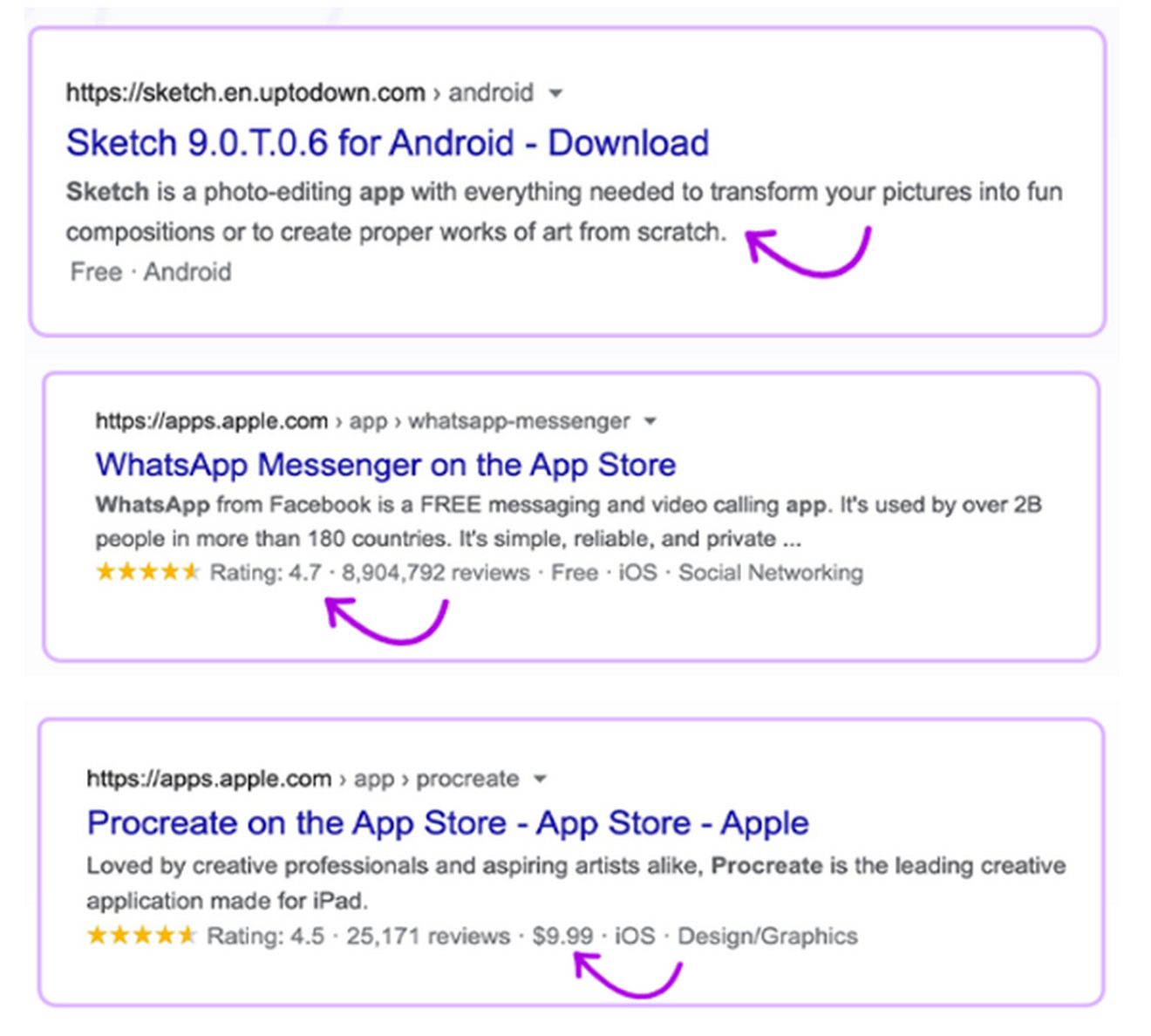Expand the dropdown arrow beside the procreate URL

tap(540, 779)
